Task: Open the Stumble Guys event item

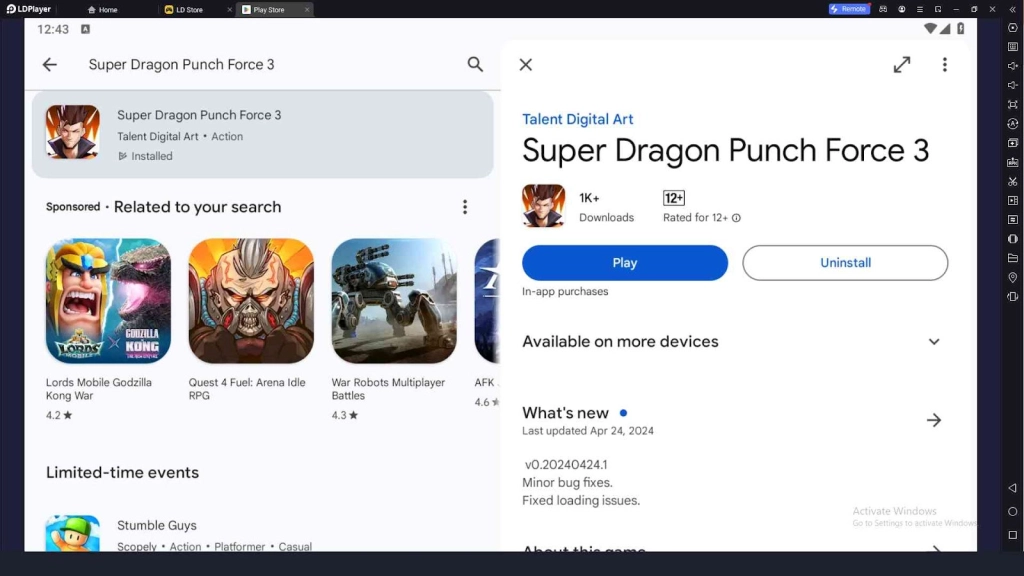Action: pos(263,534)
